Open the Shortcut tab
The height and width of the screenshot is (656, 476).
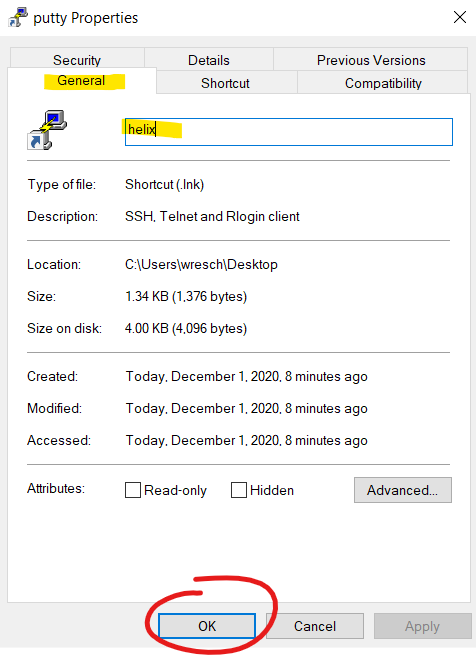pyautogui.click(x=225, y=83)
